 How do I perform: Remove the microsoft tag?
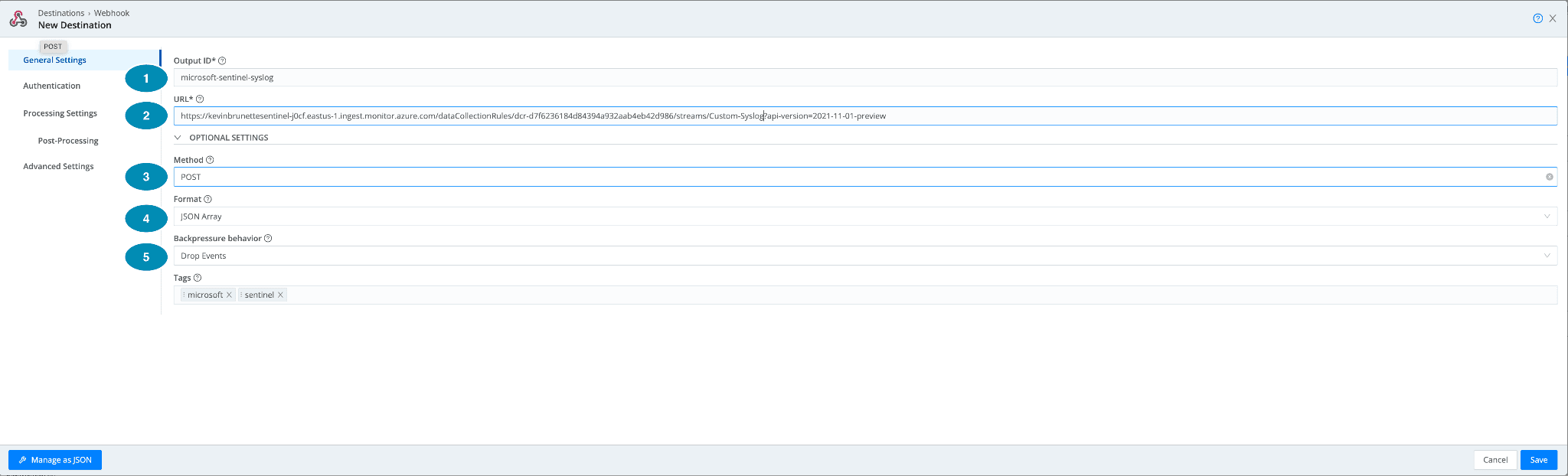coord(229,295)
